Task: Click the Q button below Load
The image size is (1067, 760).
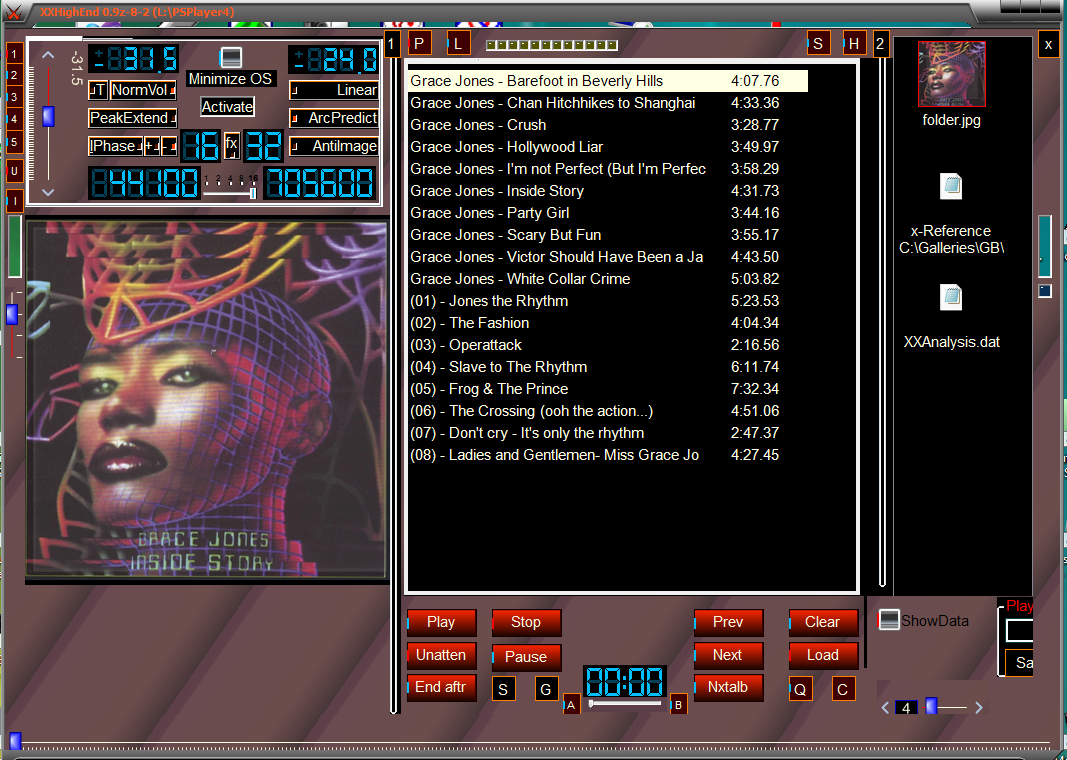Action: [x=800, y=689]
